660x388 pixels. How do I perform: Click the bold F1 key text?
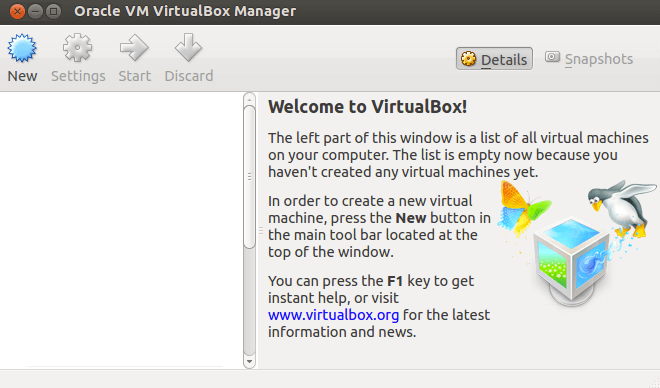(x=395, y=281)
